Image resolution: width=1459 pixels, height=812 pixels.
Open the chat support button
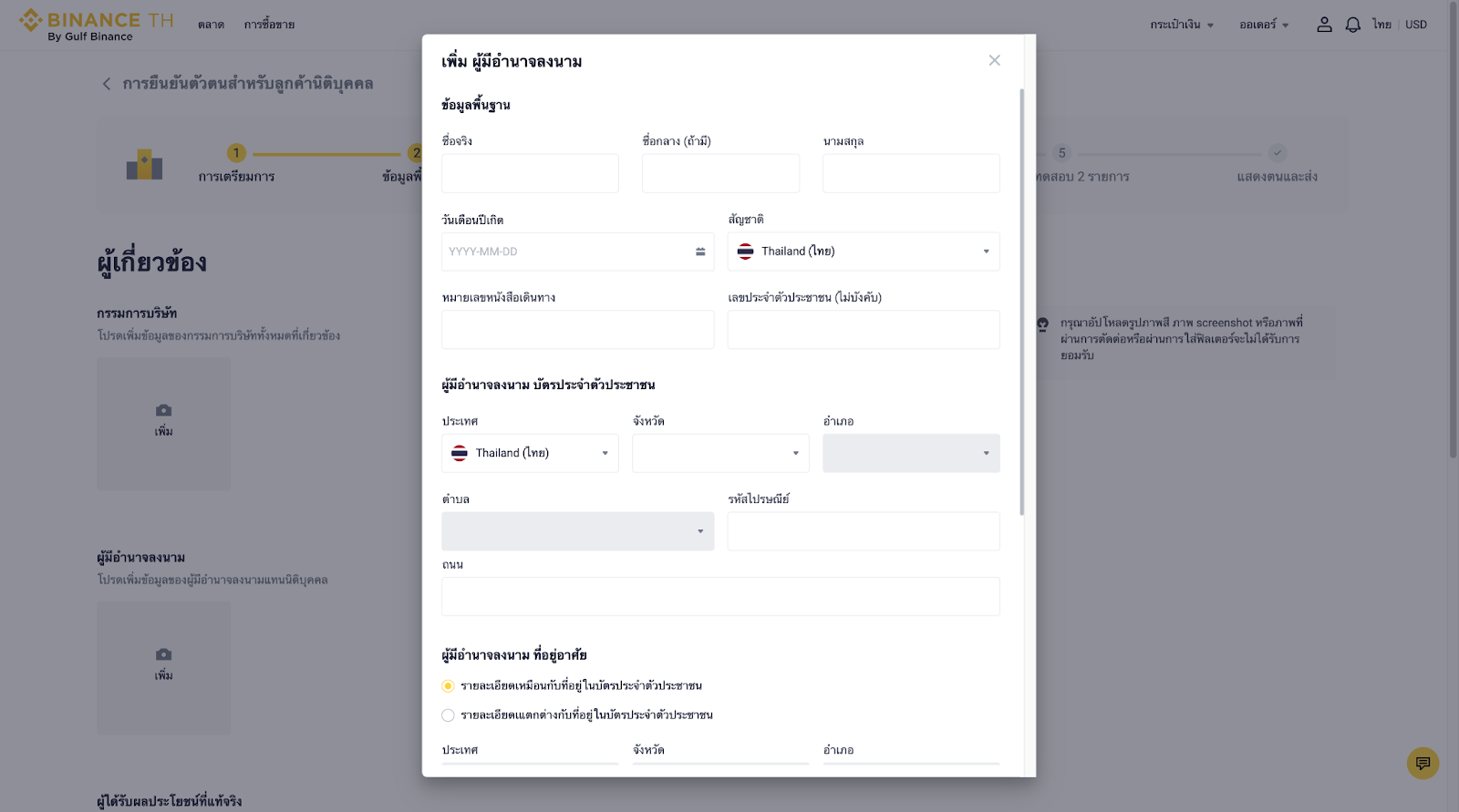point(1423,763)
